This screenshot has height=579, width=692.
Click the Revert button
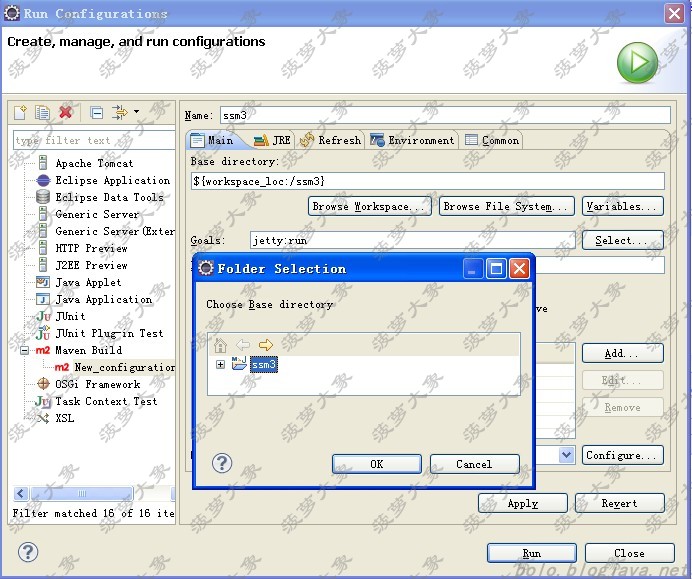(x=620, y=504)
